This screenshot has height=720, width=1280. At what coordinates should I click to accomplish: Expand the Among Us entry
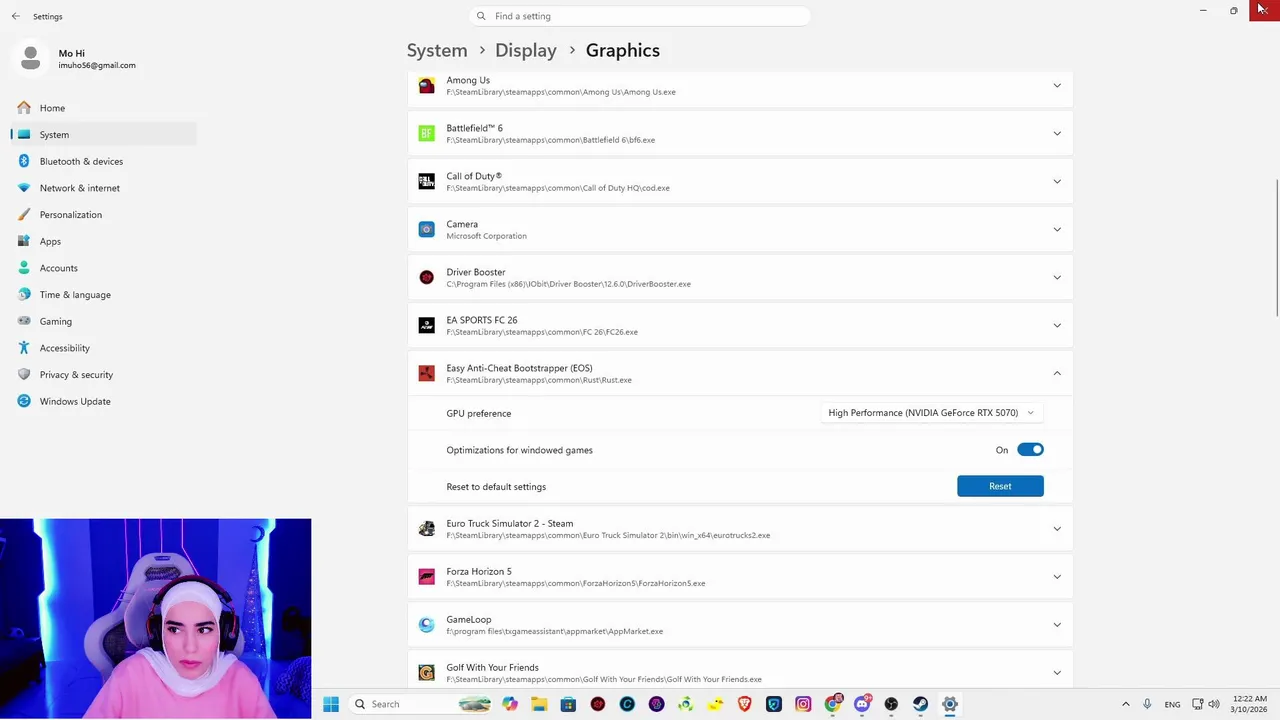[1057, 86]
